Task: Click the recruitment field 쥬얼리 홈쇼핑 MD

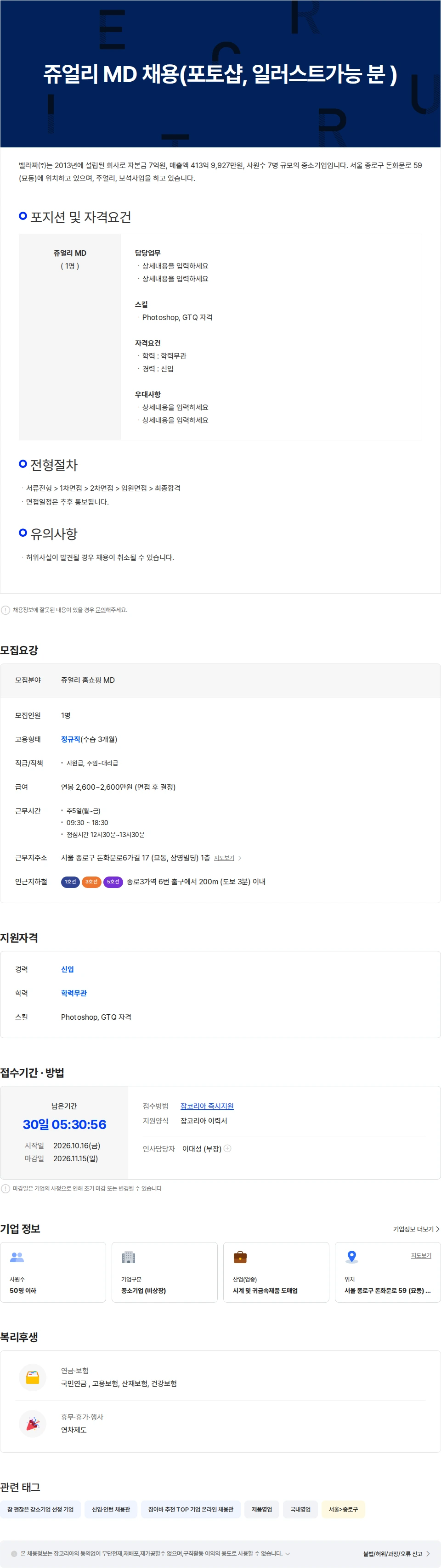Action: 88,680
